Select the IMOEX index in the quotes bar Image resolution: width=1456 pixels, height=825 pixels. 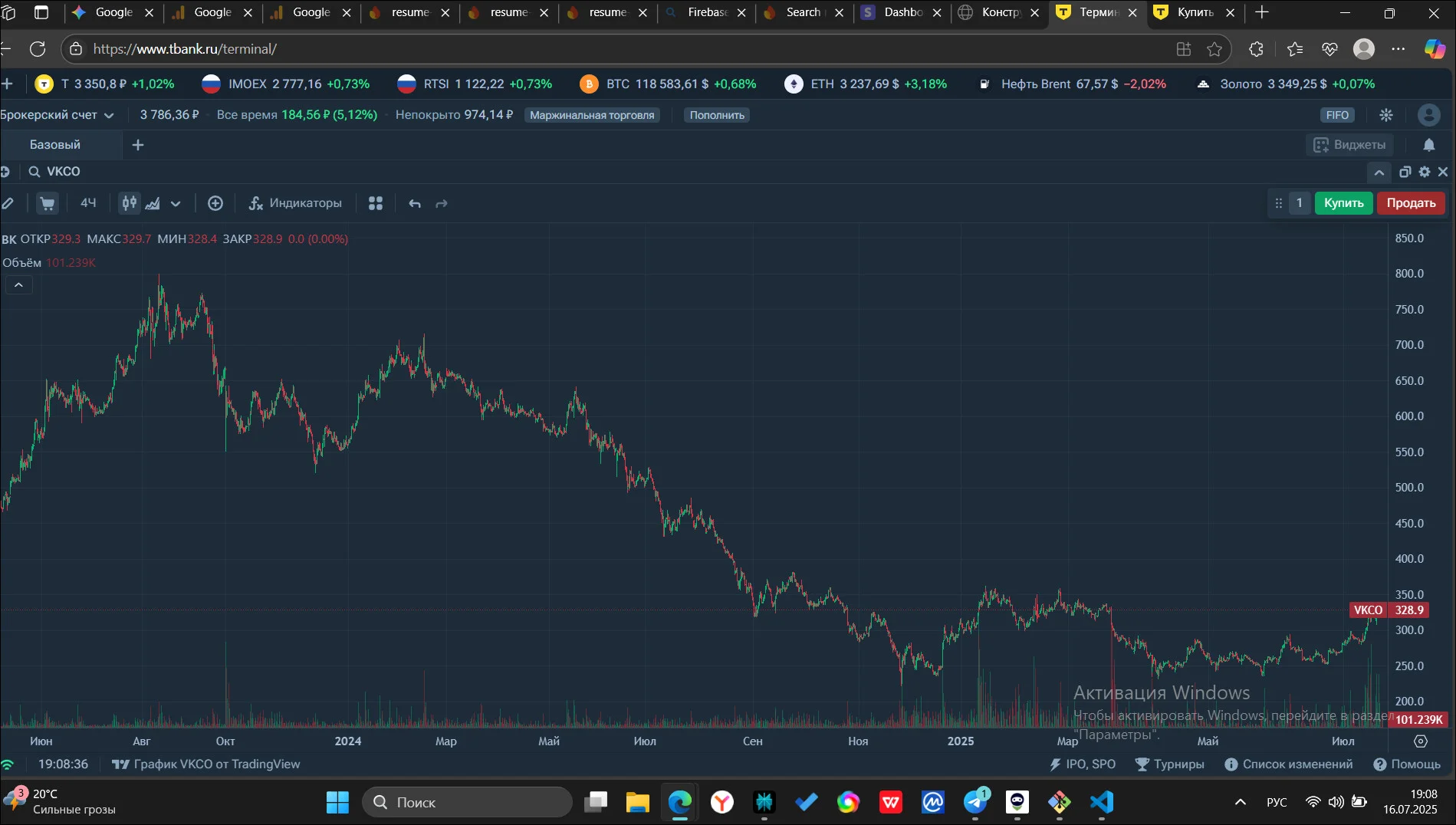(x=286, y=84)
